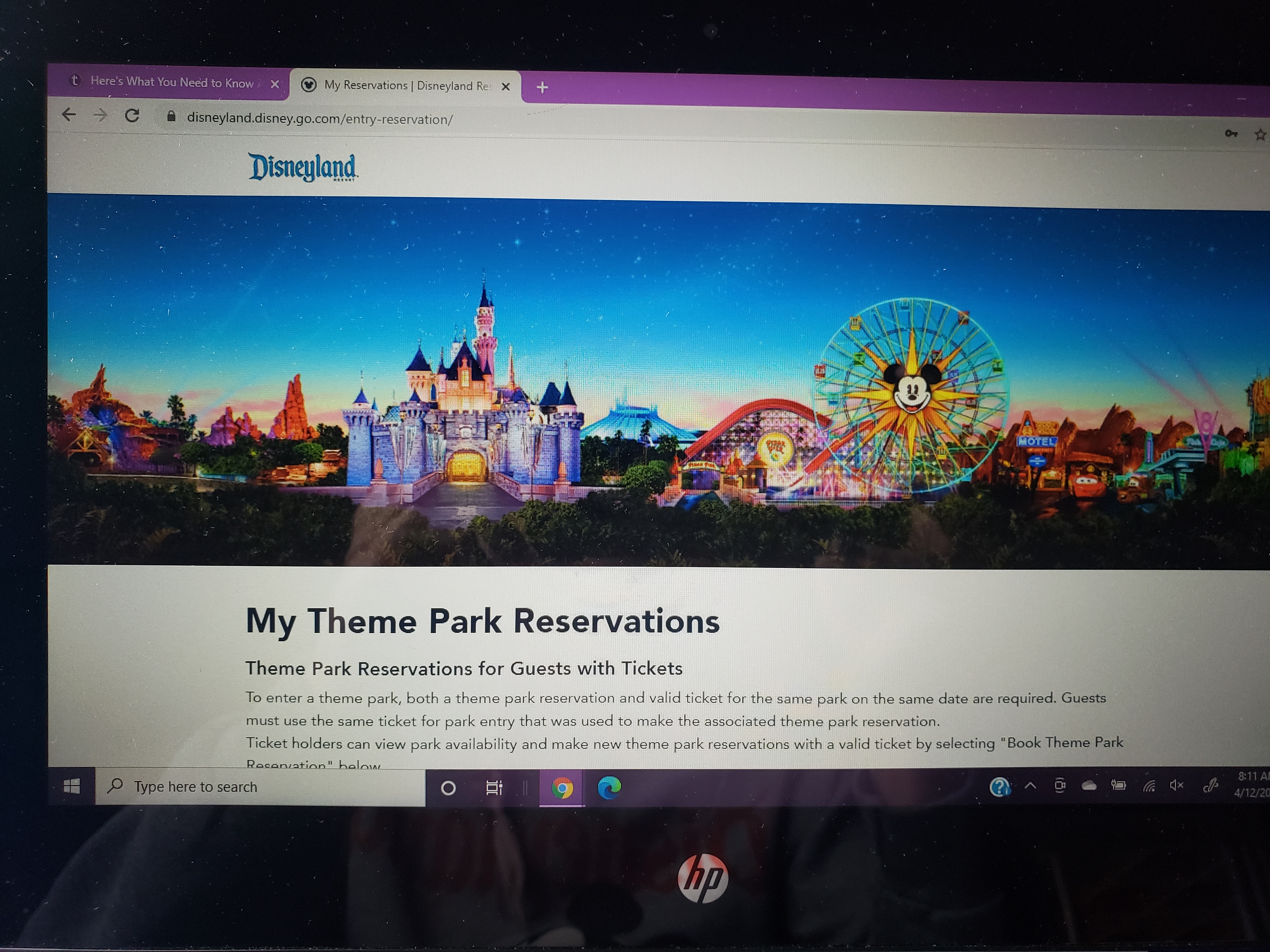This screenshot has width=1270, height=952.
Task: Check battery status tray icon
Action: coord(1118,785)
